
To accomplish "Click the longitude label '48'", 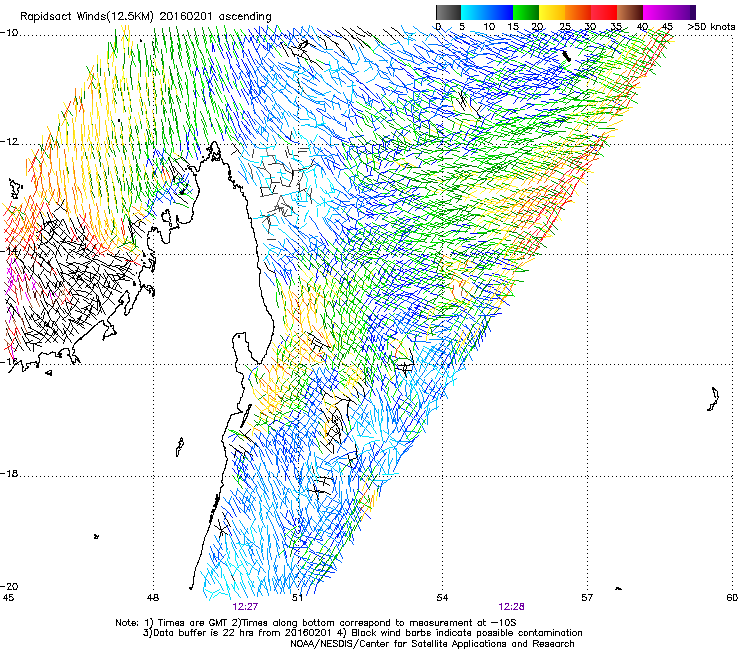I will (153, 598).
